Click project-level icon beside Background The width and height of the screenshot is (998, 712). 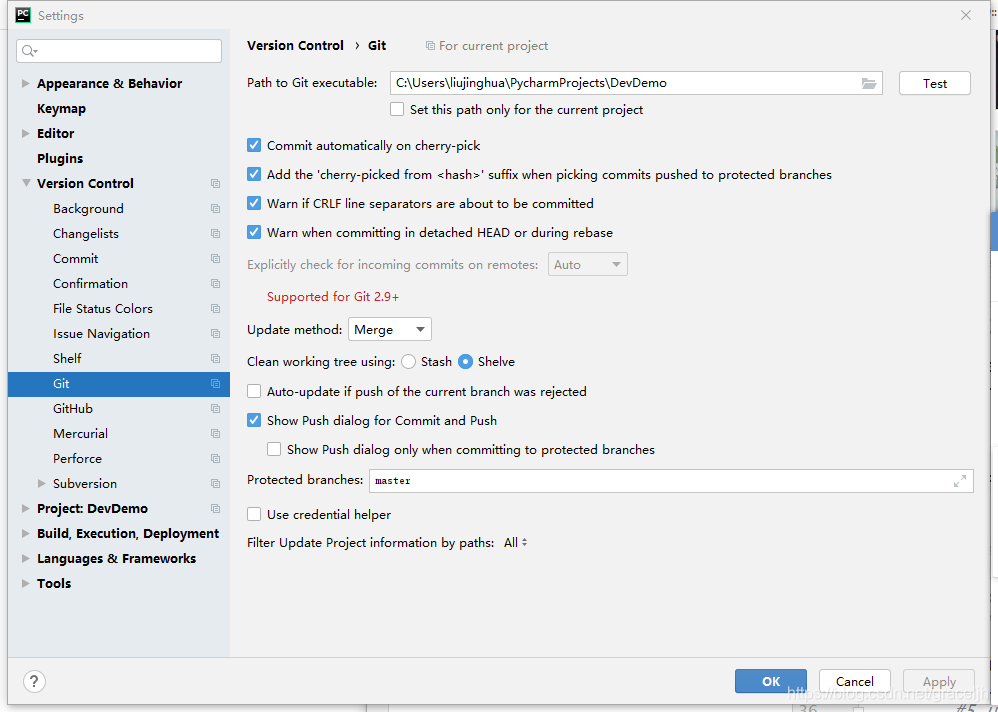click(215, 209)
